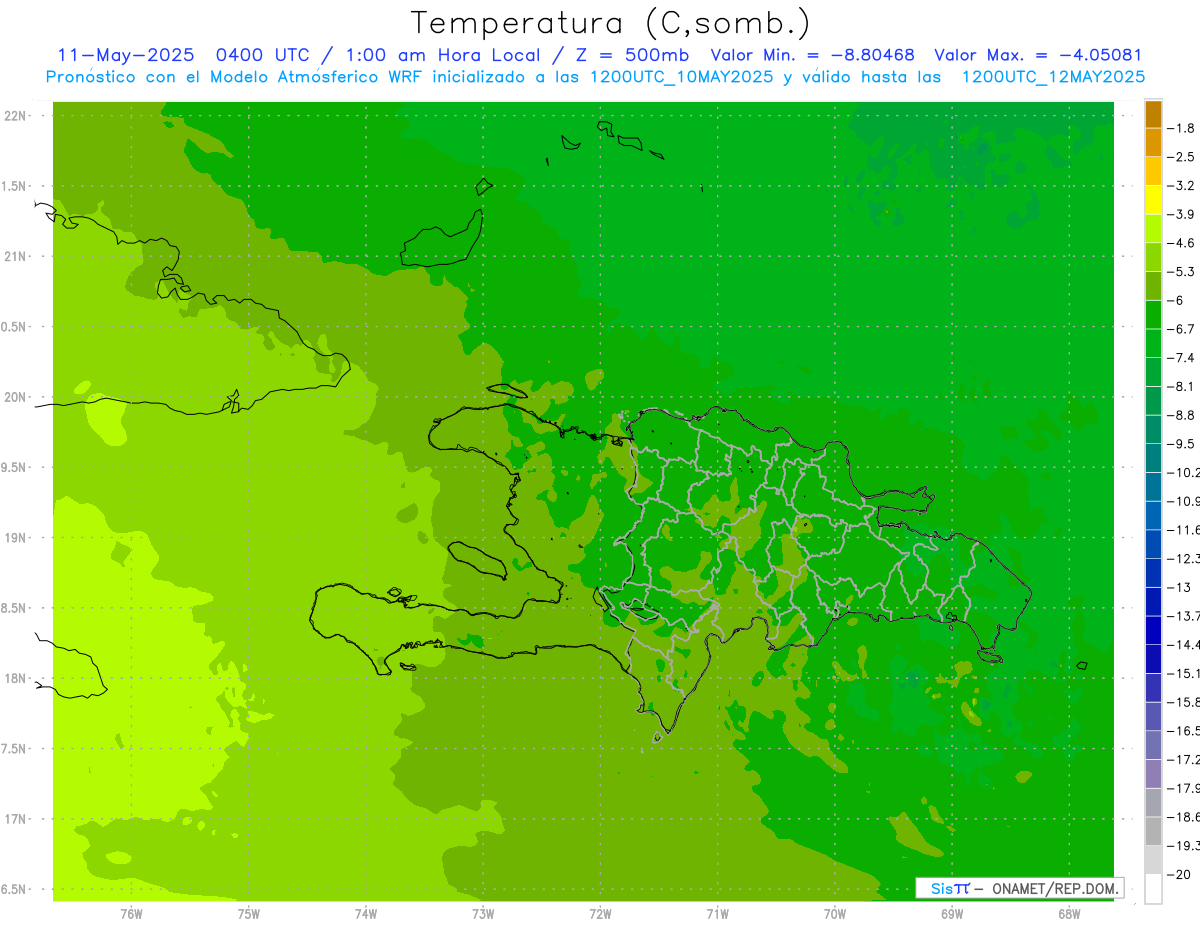This screenshot has height=927, width=1200.
Task: Click the '76W' longitude label
Action: pyautogui.click(x=131, y=913)
